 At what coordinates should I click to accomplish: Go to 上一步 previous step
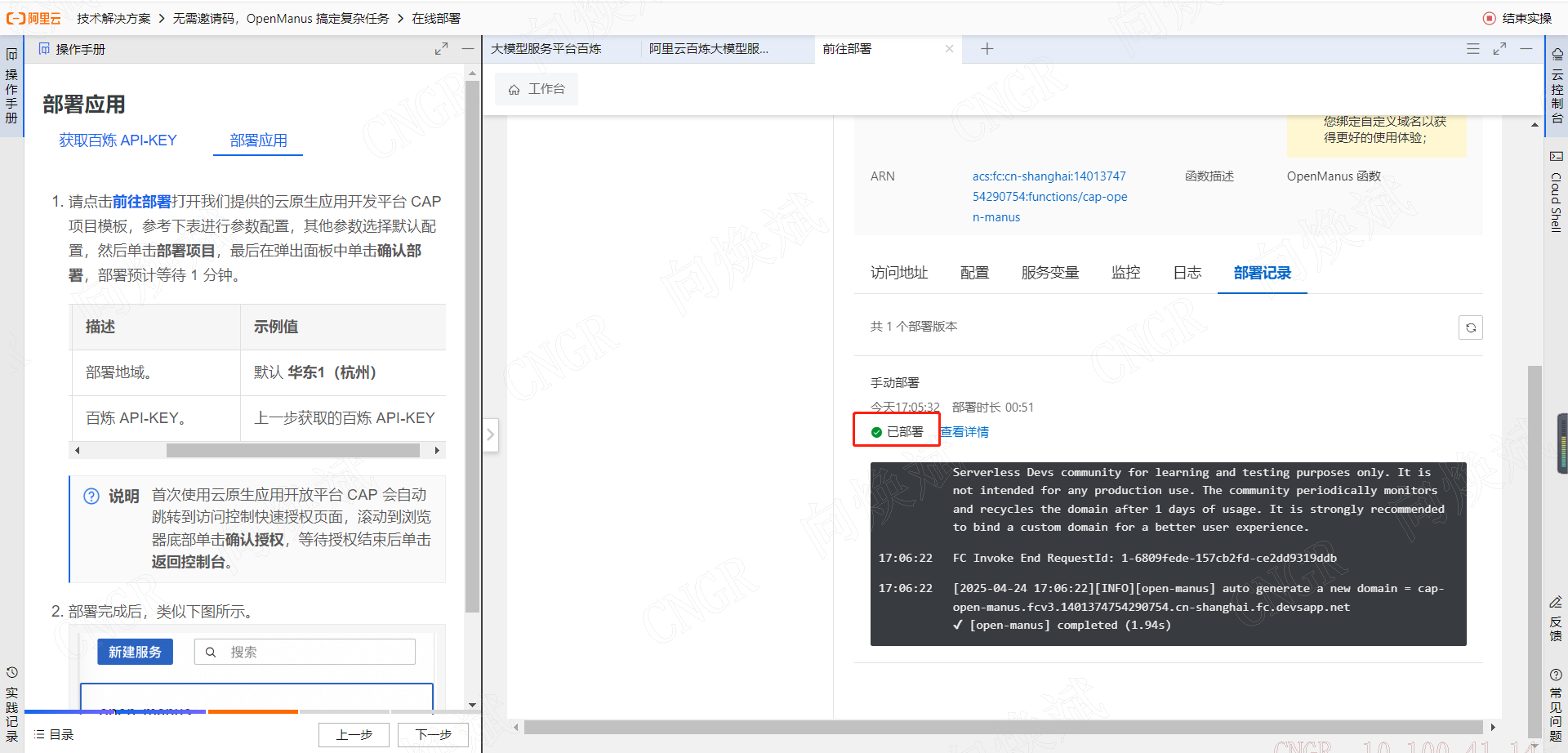click(354, 735)
